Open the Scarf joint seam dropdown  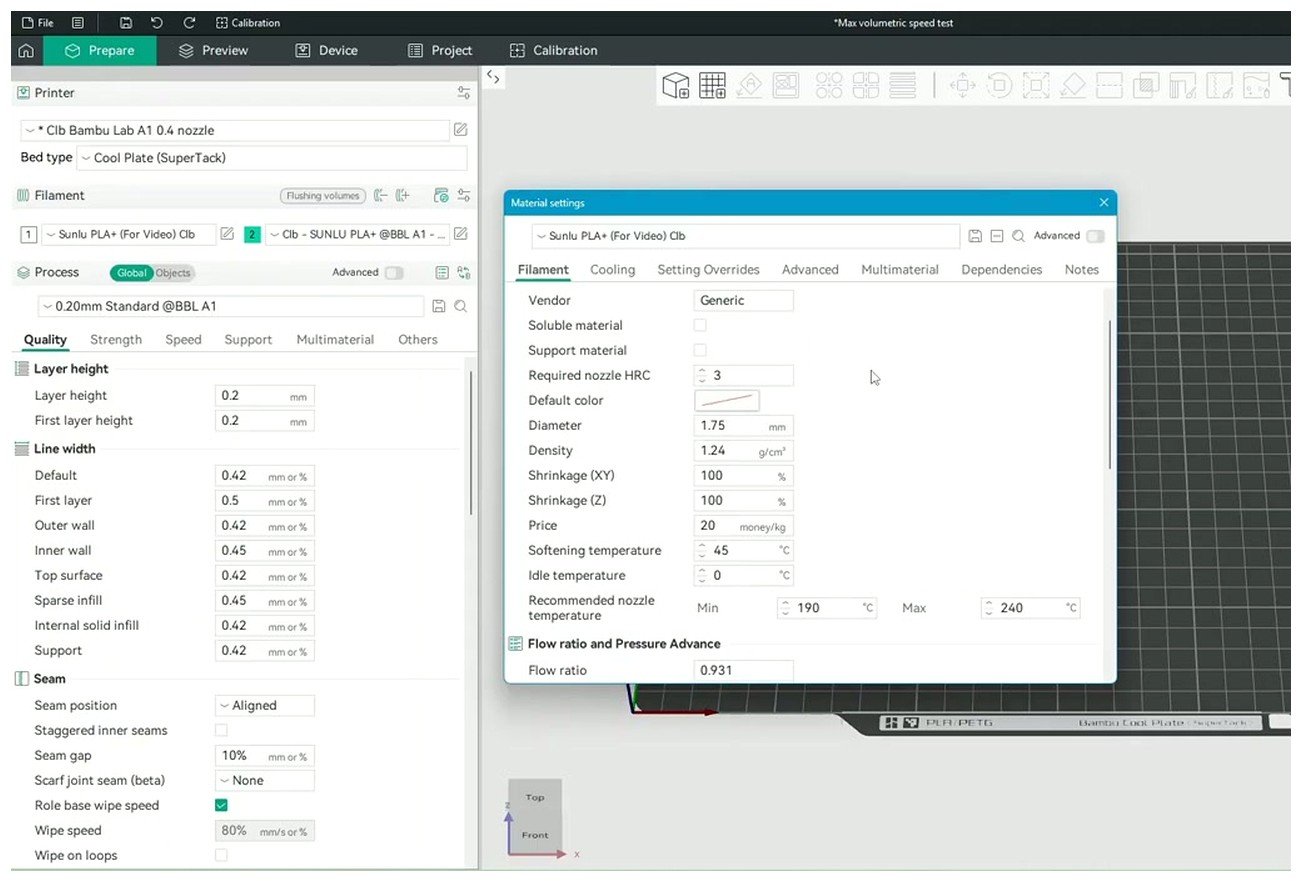coord(265,780)
